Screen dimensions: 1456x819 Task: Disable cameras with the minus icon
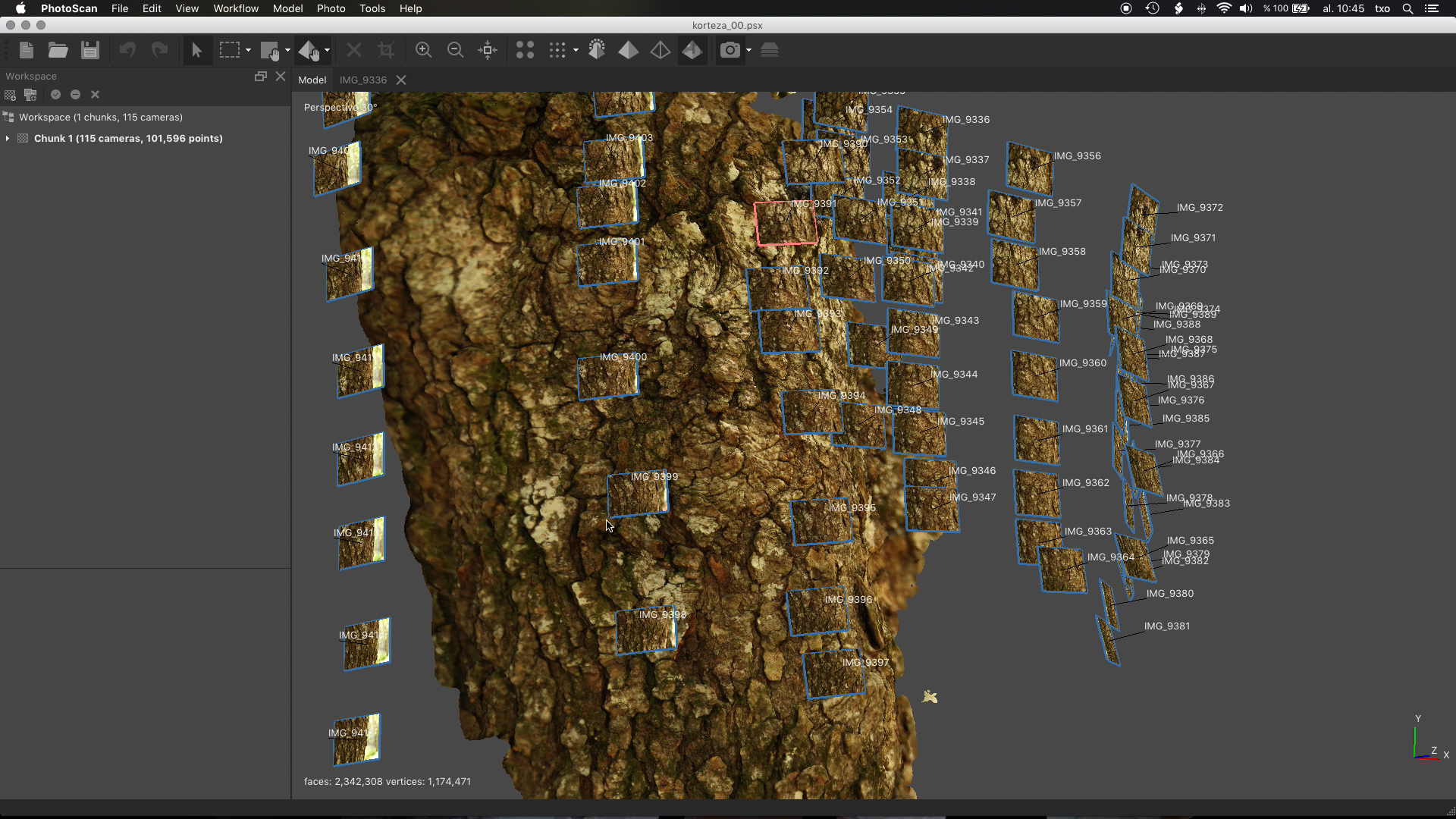coord(75,95)
